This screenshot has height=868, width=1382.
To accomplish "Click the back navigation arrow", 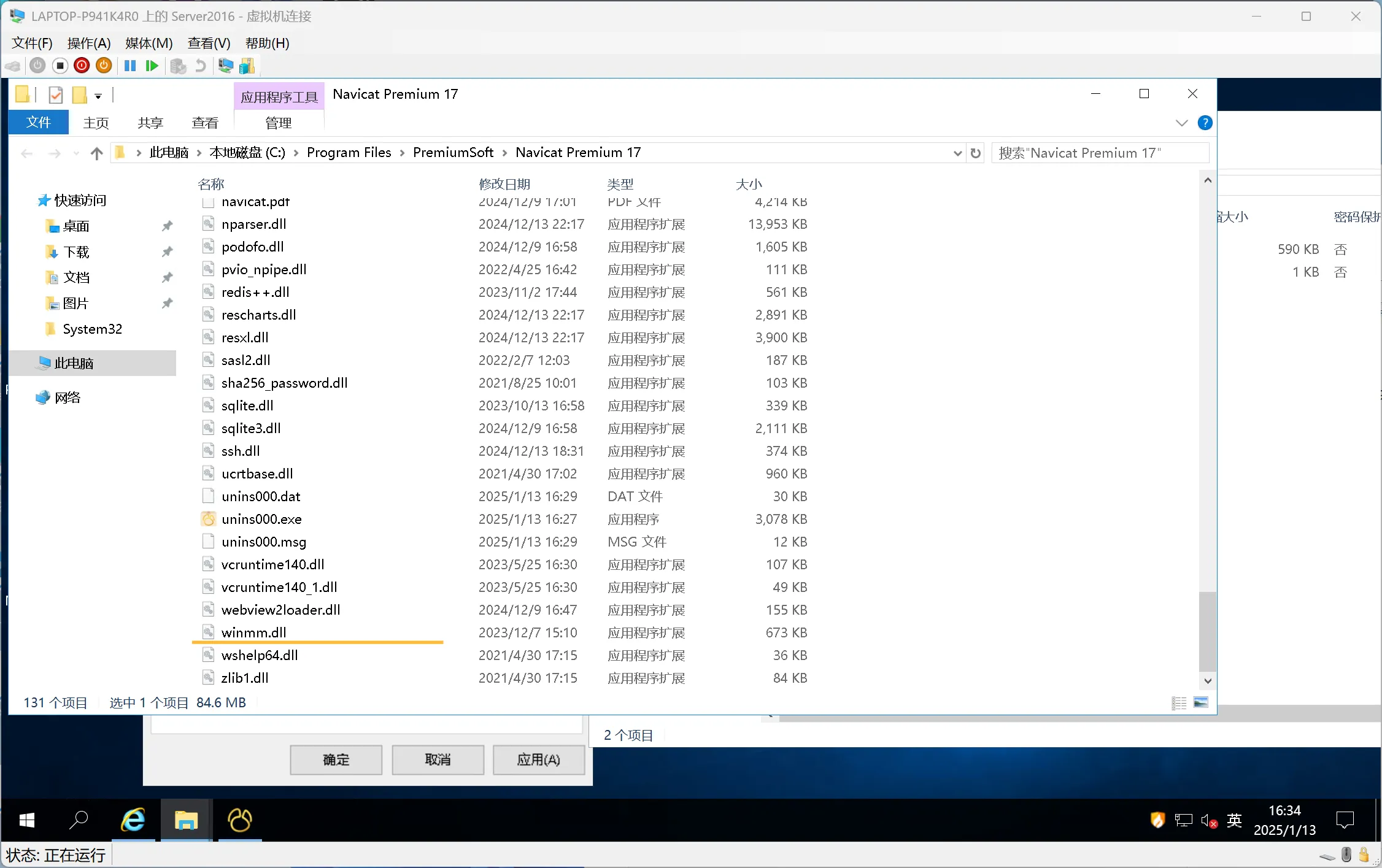I will 27,153.
